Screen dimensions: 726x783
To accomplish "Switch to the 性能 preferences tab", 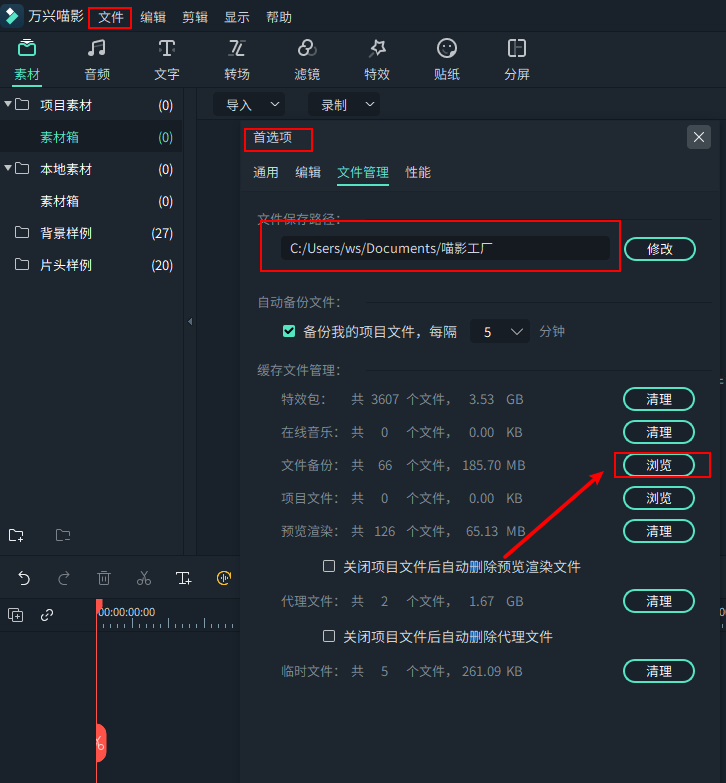I will [x=418, y=172].
